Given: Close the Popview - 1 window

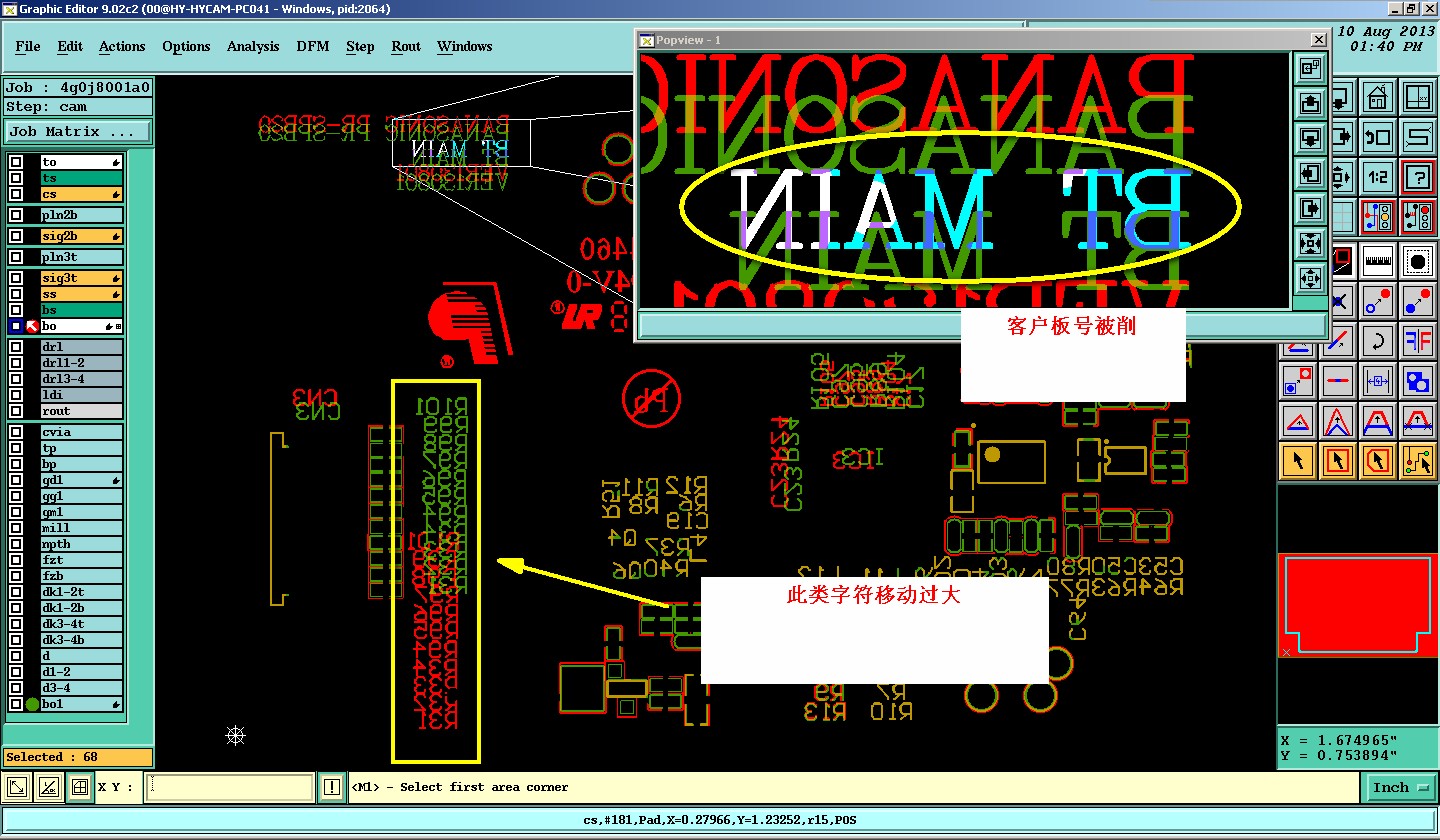Looking at the screenshot, I should click(x=1319, y=39).
